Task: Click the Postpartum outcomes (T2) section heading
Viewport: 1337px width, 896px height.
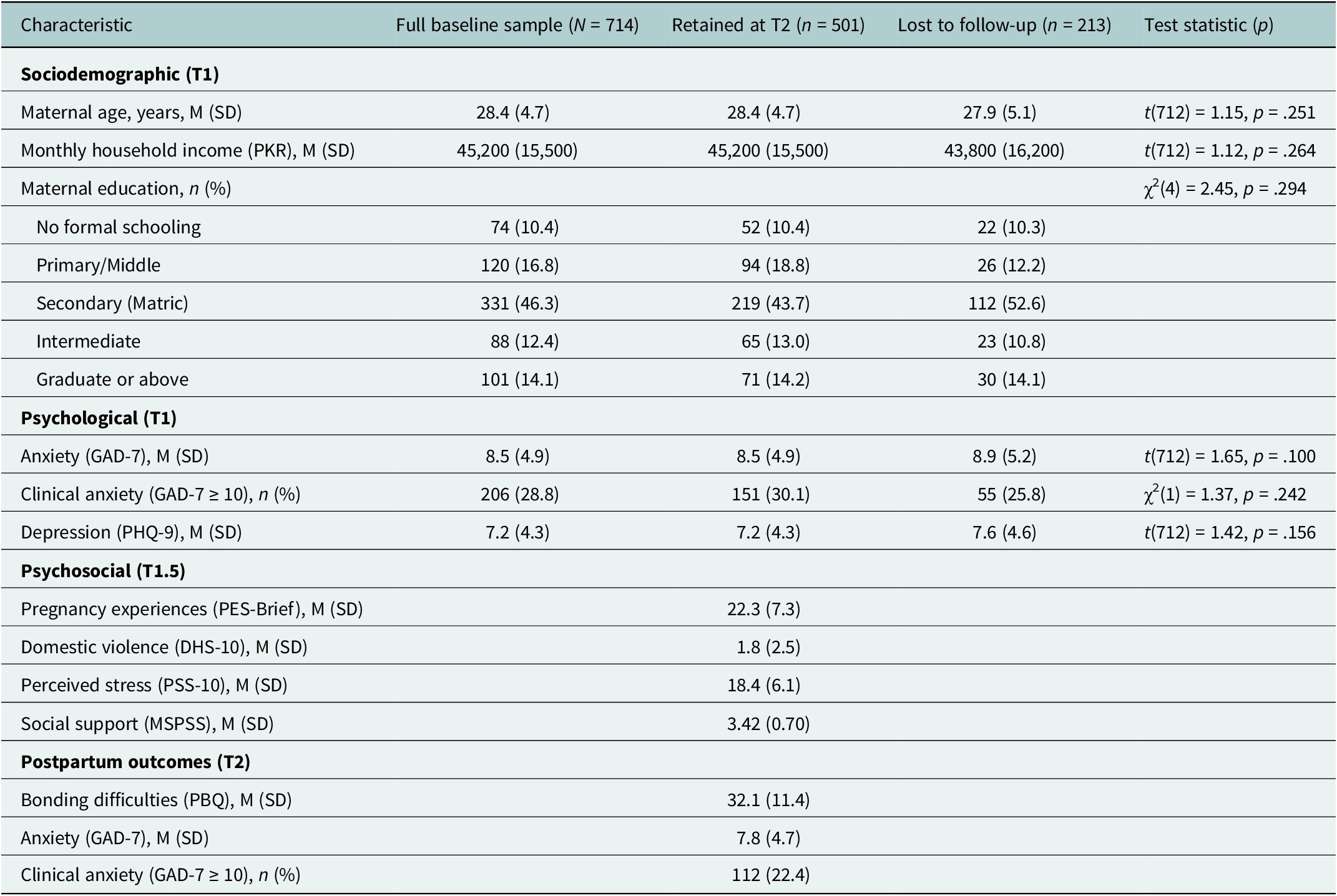Action: (x=135, y=762)
